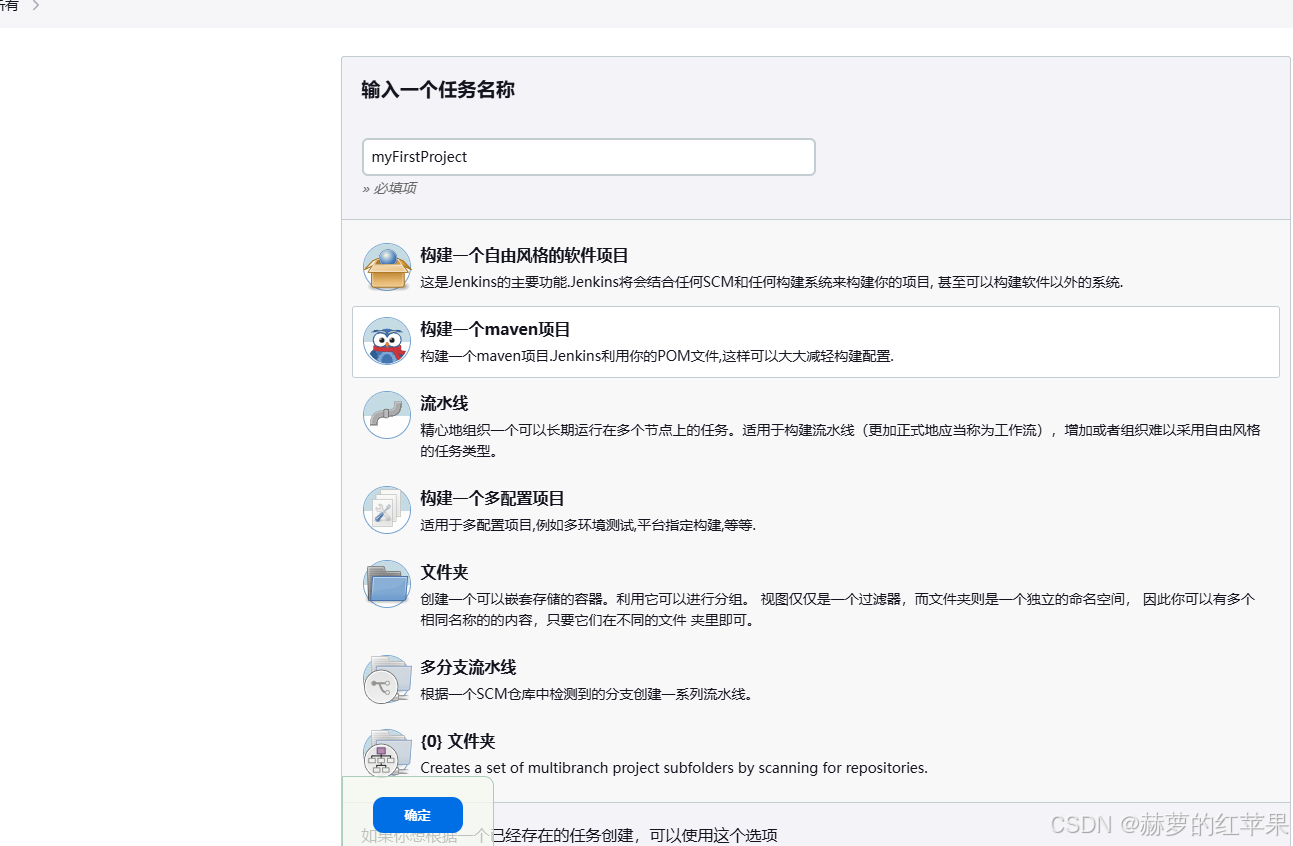Pick the 多分支流水线 item title
This screenshot has height=846, width=1293.
coord(468,667)
